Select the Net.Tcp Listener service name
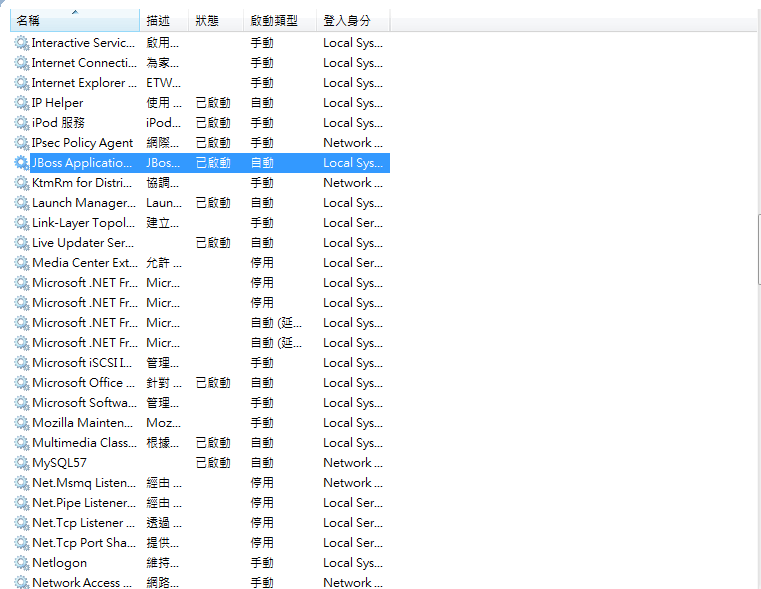The height and width of the screenshot is (589, 761). tap(83, 523)
